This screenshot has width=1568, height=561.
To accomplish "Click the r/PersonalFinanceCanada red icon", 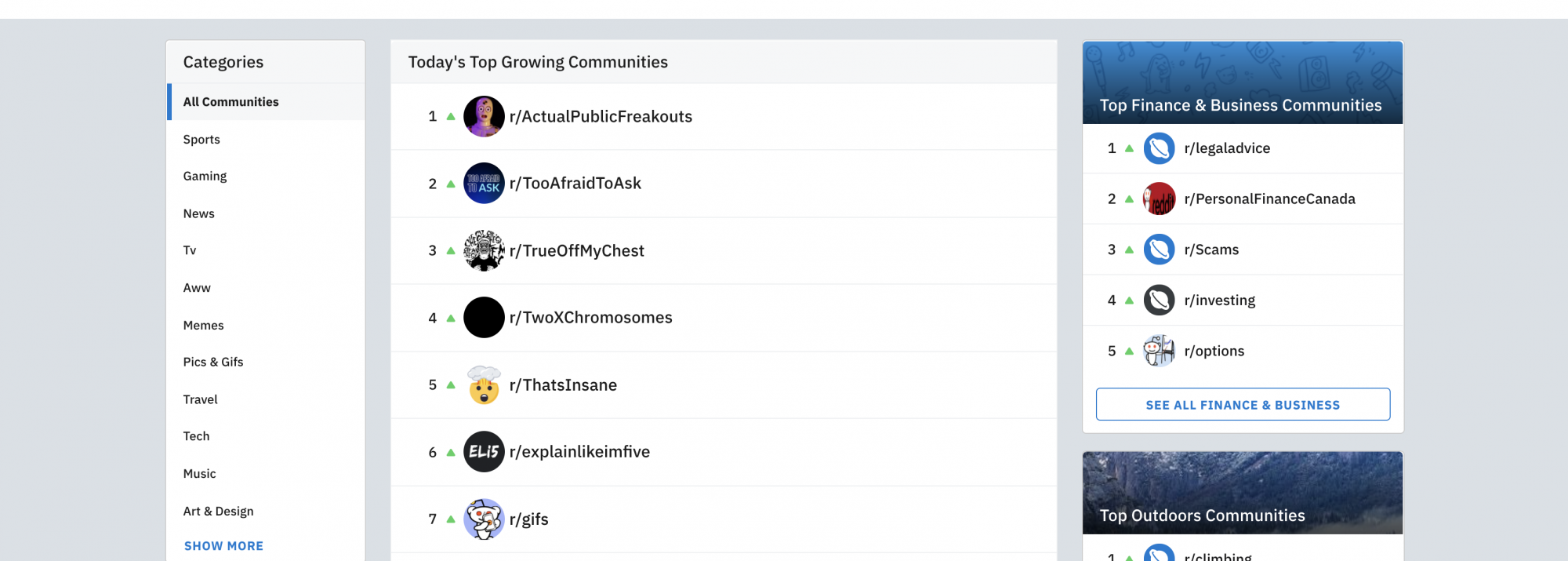I will click(x=1159, y=199).
